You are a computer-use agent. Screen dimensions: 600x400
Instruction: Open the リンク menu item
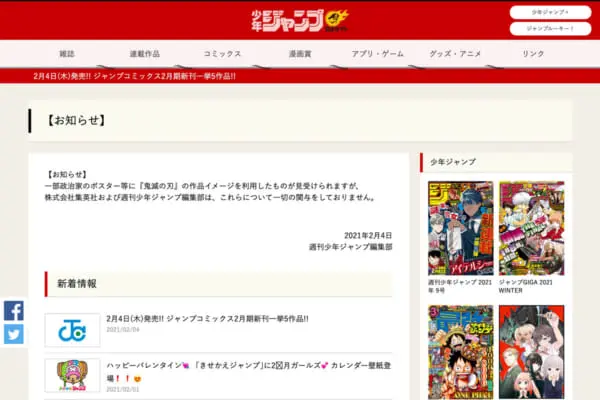533,54
